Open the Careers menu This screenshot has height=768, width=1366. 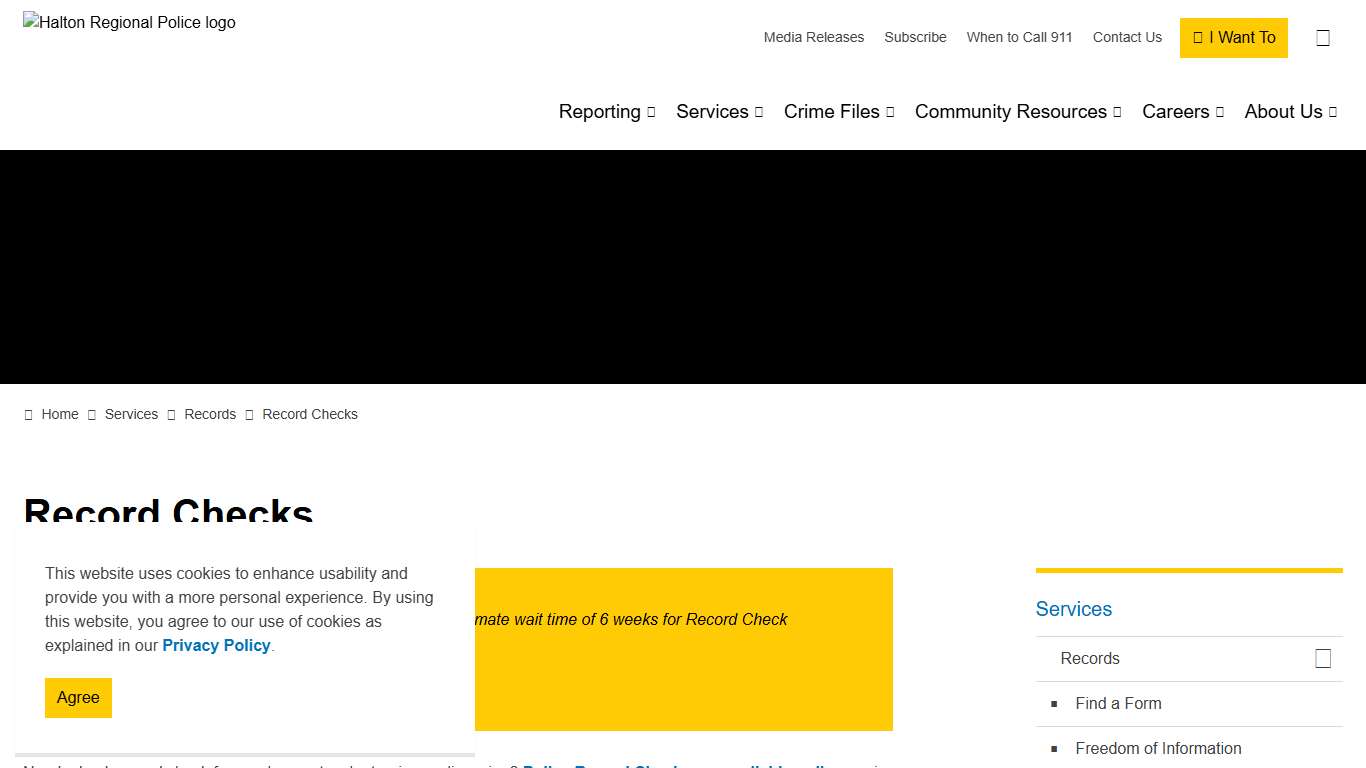pyautogui.click(x=1182, y=112)
